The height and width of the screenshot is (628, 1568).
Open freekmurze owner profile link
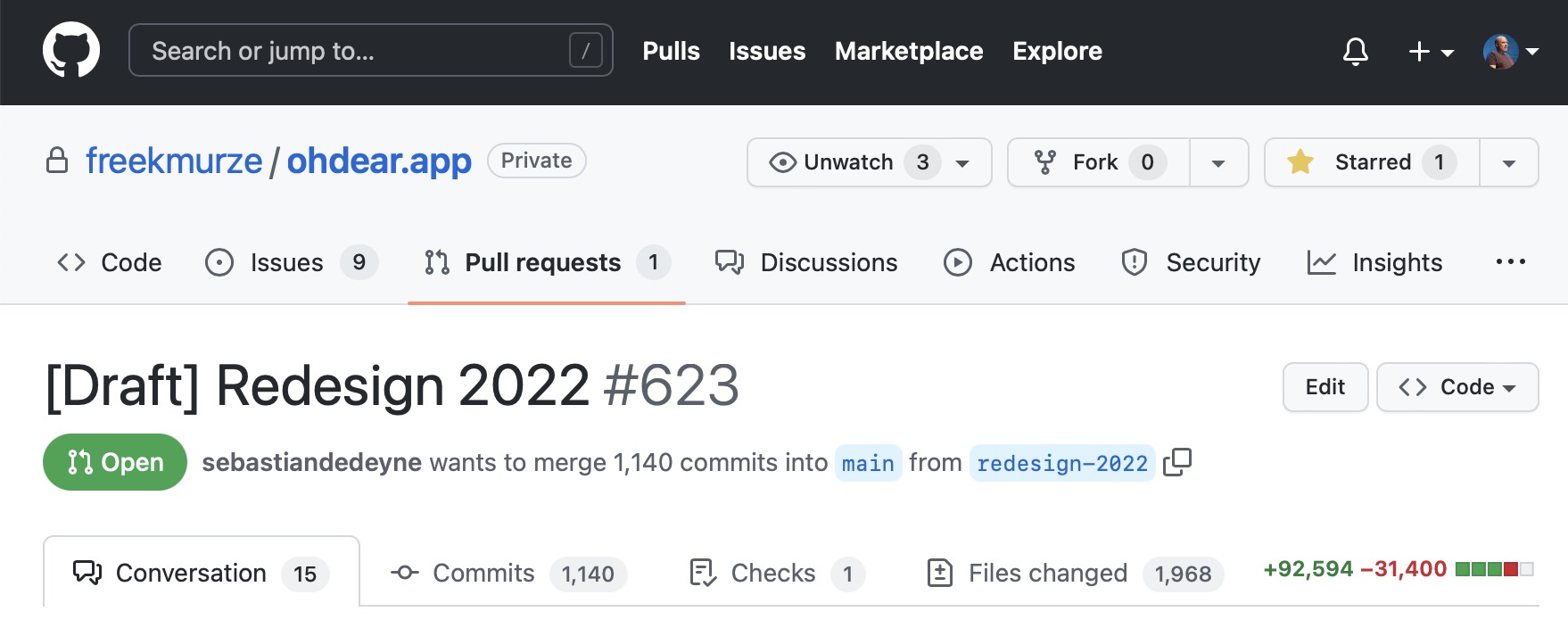[x=174, y=161]
